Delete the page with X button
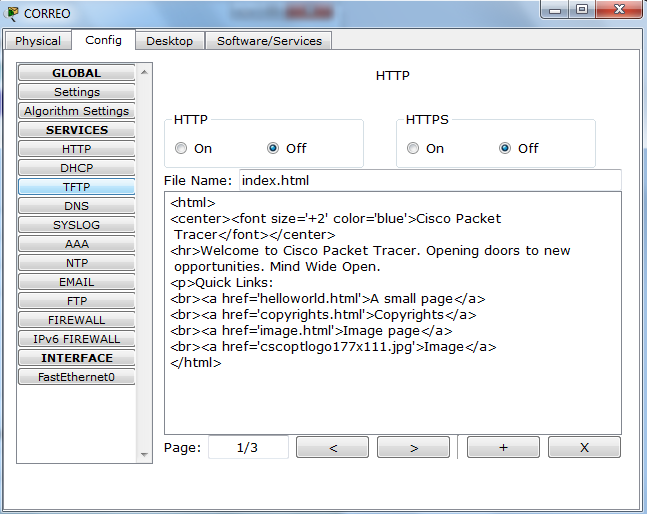The height and width of the screenshot is (514, 647). point(584,447)
